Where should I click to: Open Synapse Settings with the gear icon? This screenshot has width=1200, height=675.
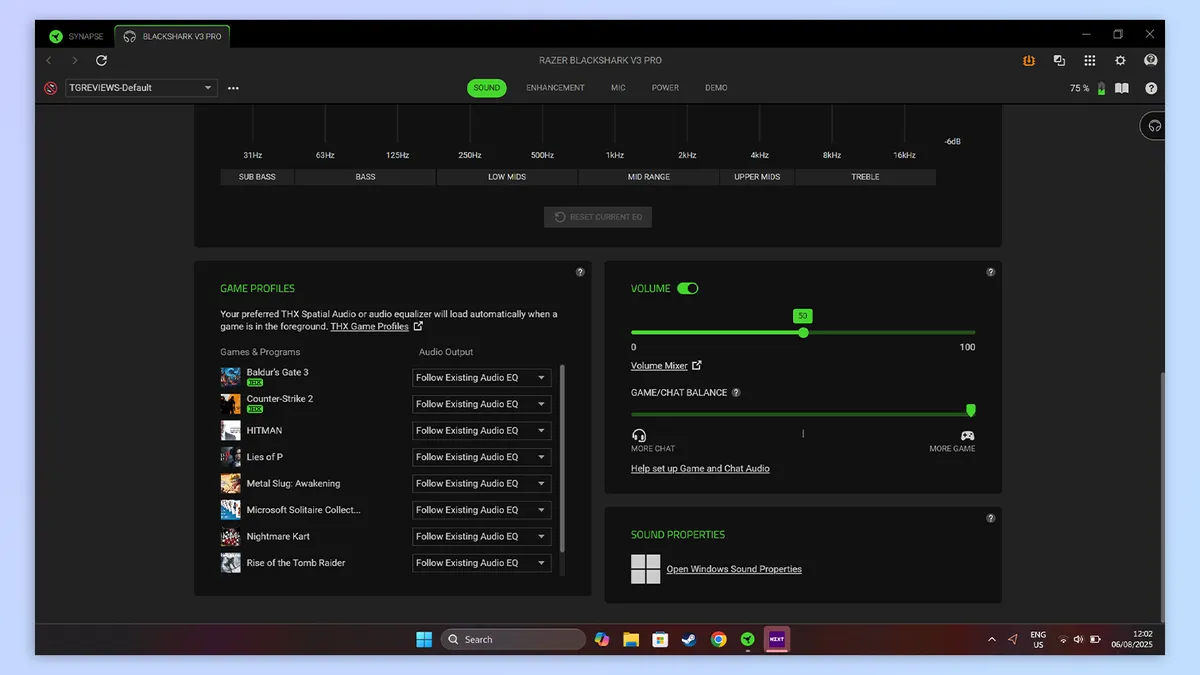pyautogui.click(x=1120, y=60)
